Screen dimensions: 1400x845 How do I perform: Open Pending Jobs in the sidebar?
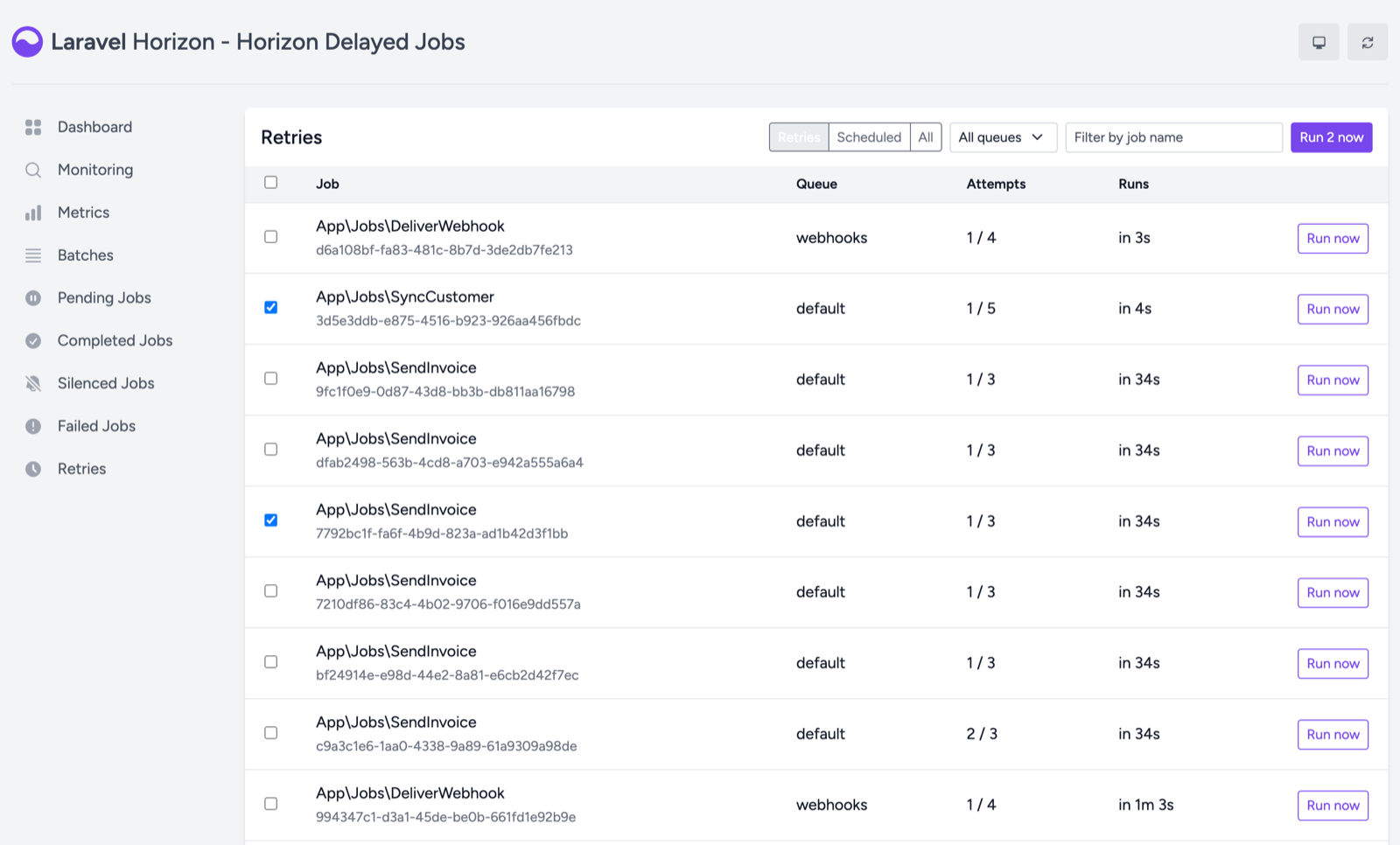[x=104, y=298]
